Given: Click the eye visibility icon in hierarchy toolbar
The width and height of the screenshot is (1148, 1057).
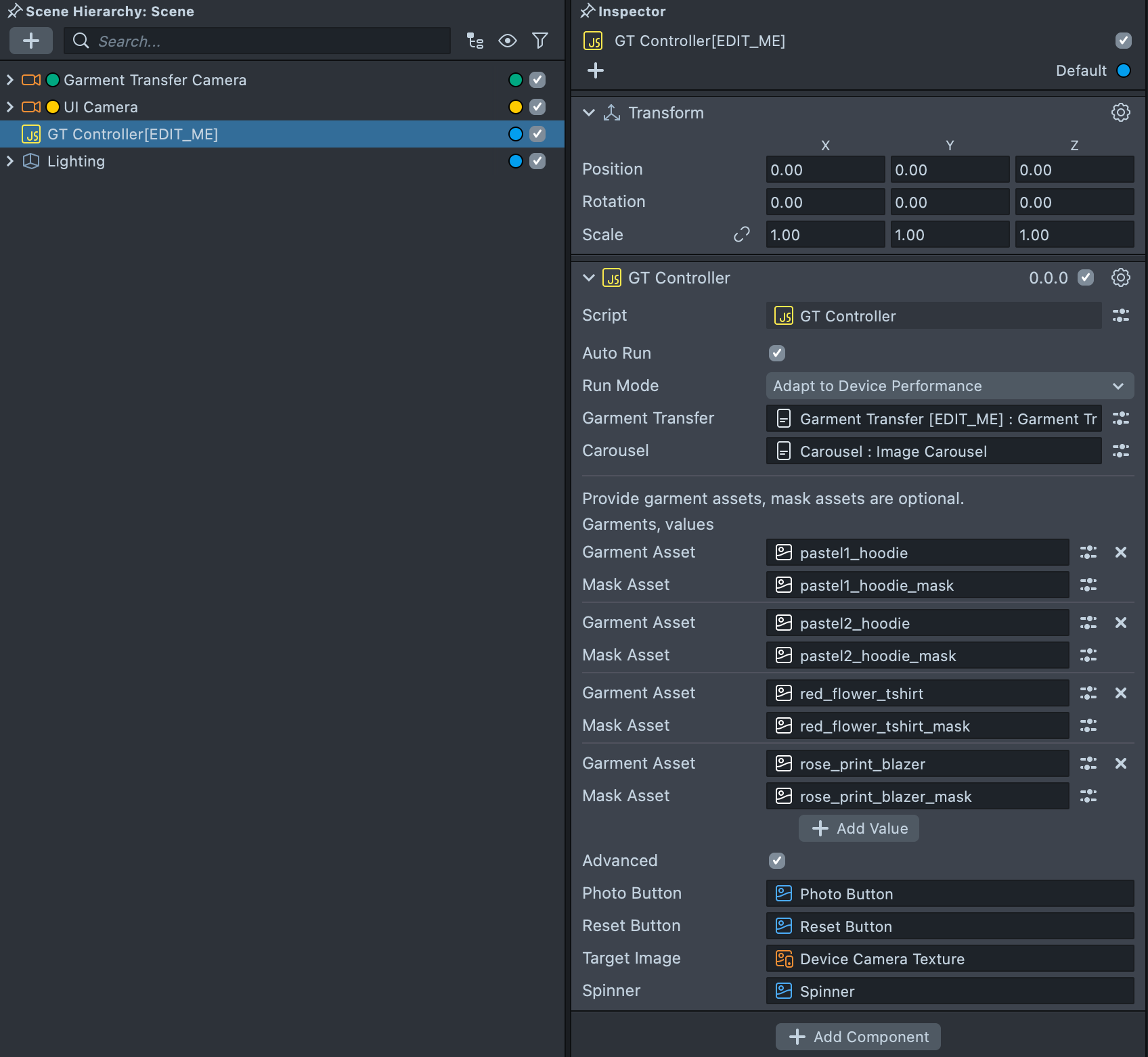Looking at the screenshot, I should 508,41.
